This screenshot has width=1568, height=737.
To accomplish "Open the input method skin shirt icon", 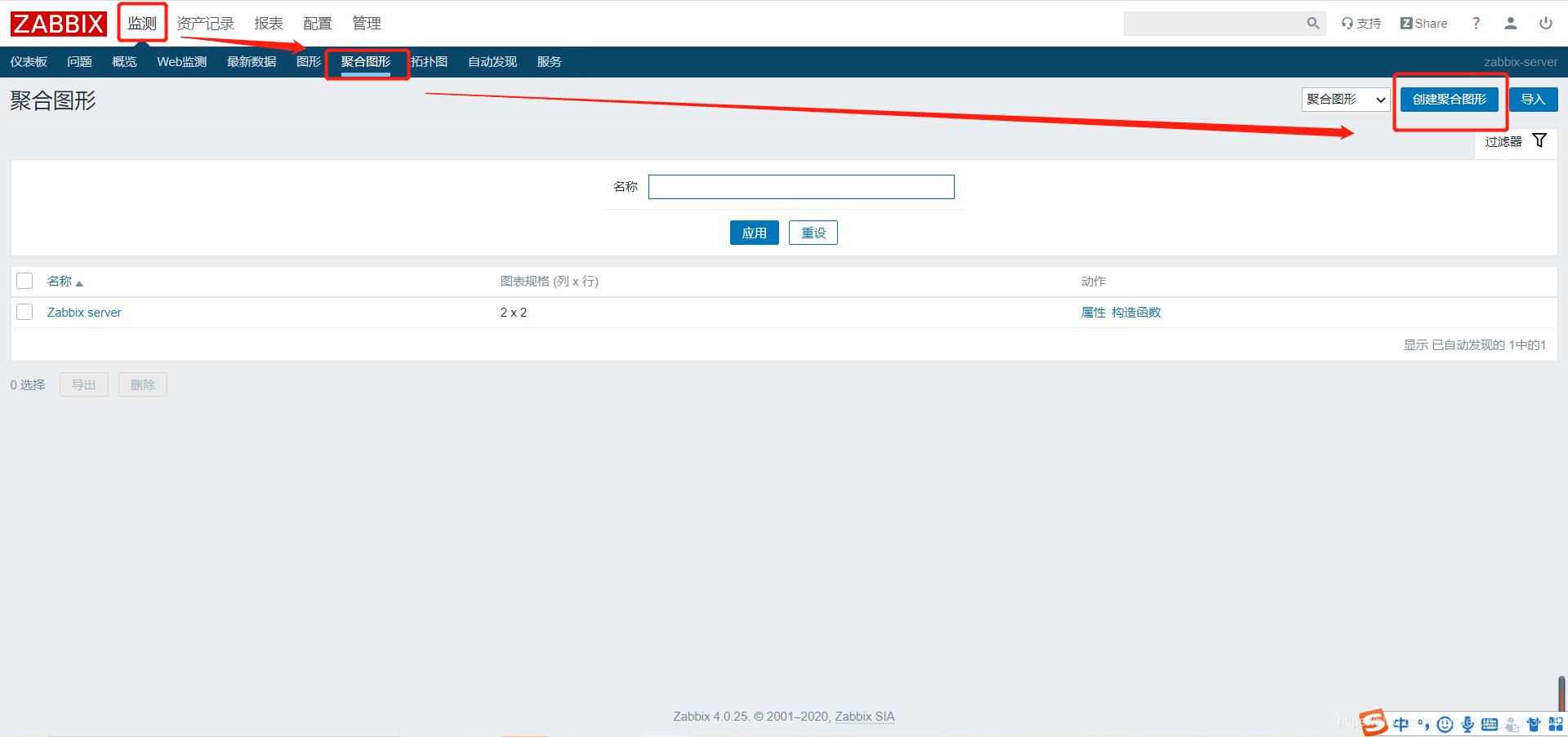I will (x=1534, y=724).
